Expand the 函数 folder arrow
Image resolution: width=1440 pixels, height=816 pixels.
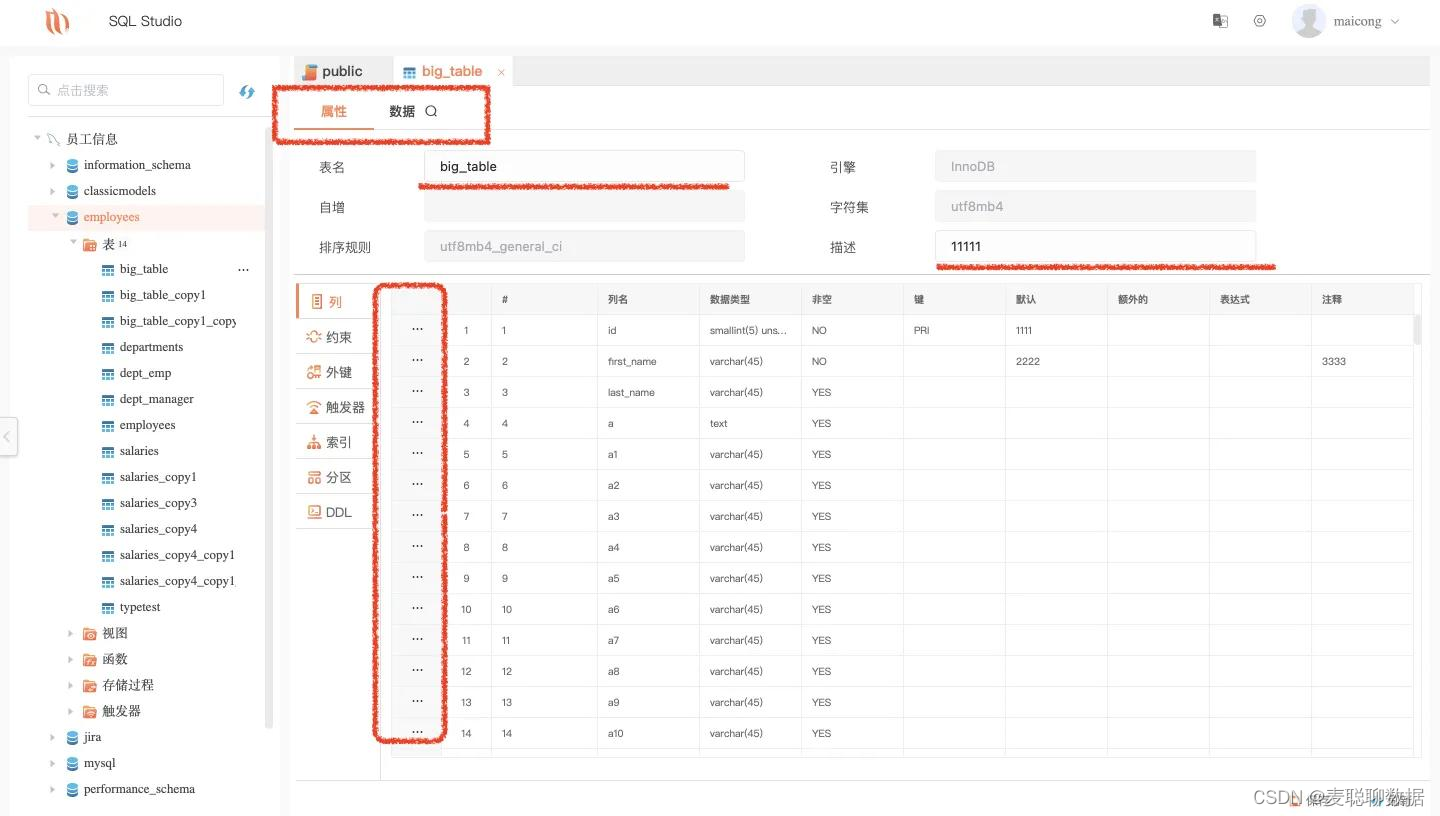click(x=71, y=659)
